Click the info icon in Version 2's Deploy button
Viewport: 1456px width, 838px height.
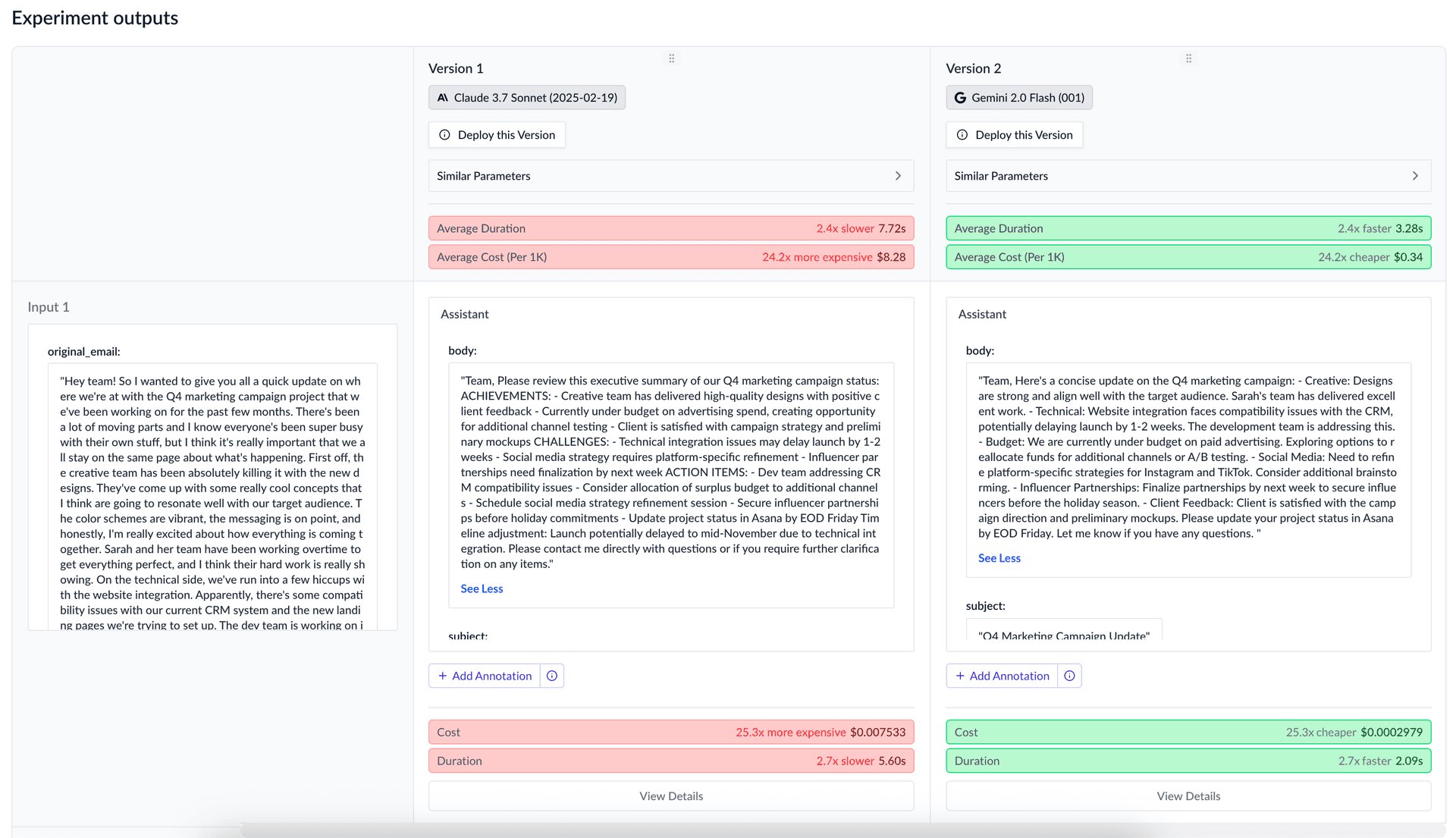962,134
